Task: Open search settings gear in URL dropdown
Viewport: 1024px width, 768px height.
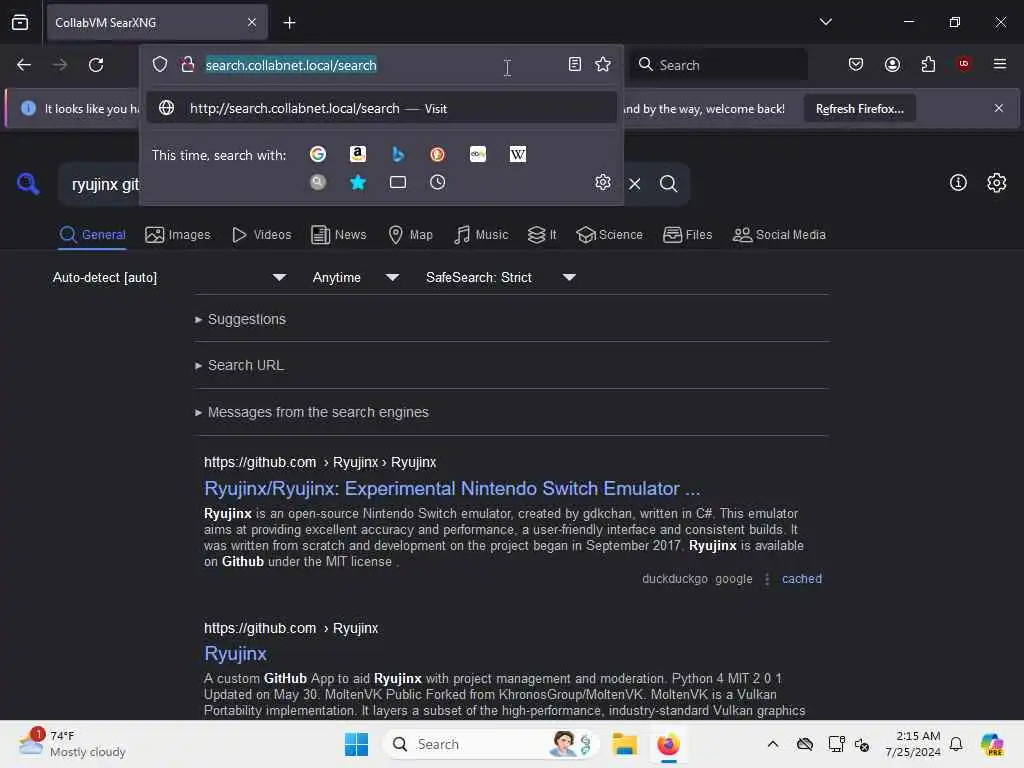Action: 603,182
